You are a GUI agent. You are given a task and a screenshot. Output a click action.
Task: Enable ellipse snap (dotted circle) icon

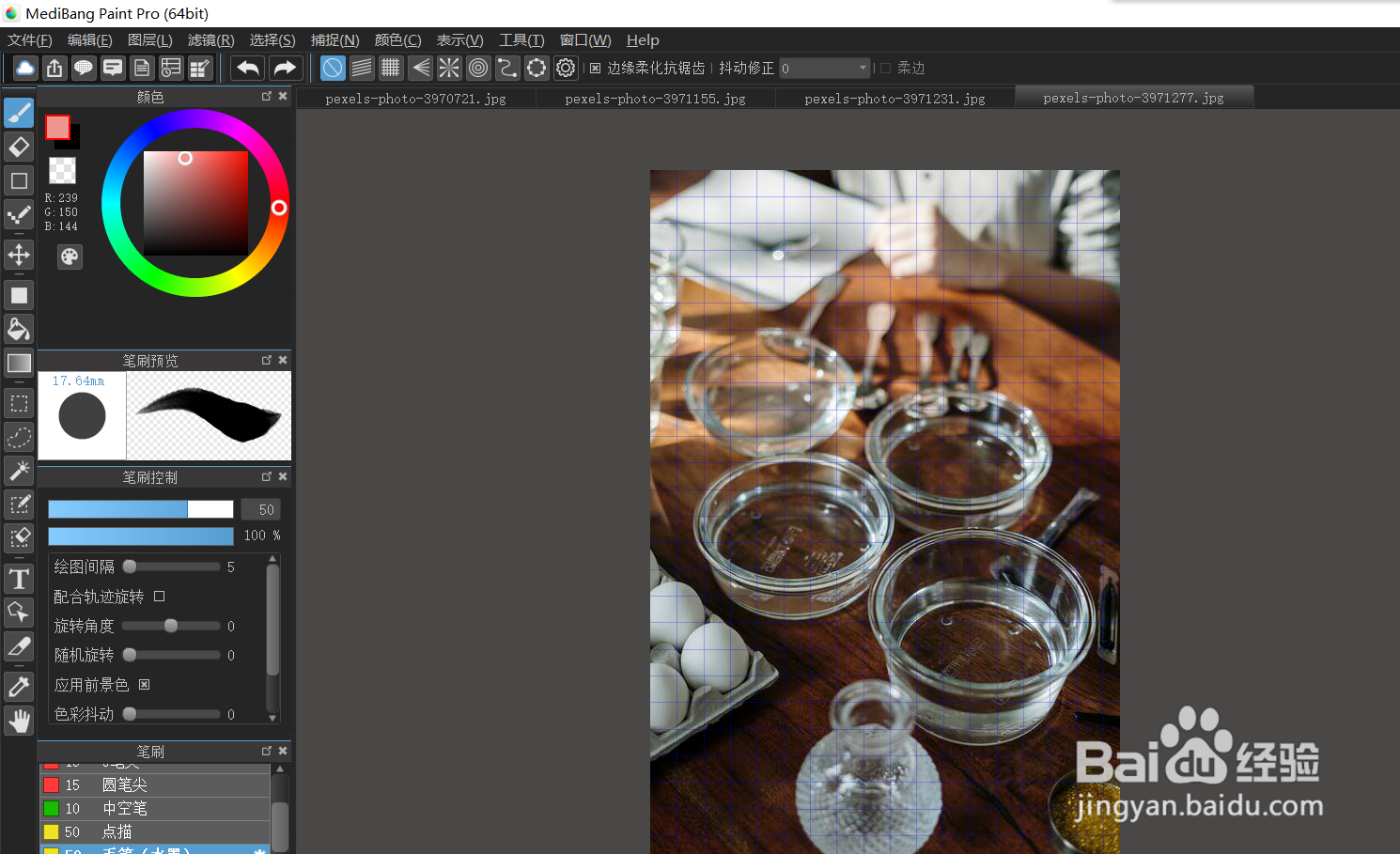pos(537,68)
